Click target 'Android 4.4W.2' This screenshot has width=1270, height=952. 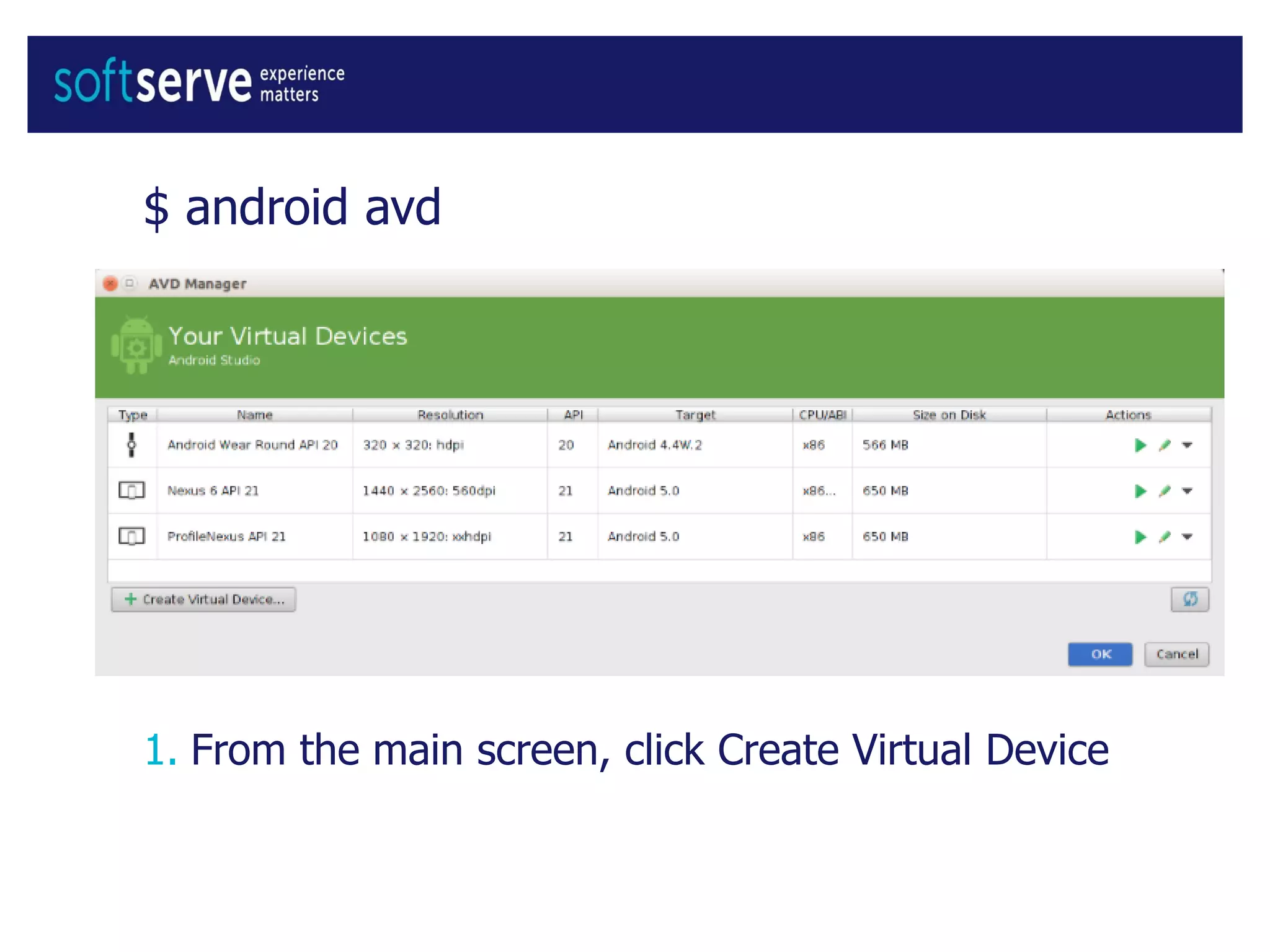coord(655,445)
